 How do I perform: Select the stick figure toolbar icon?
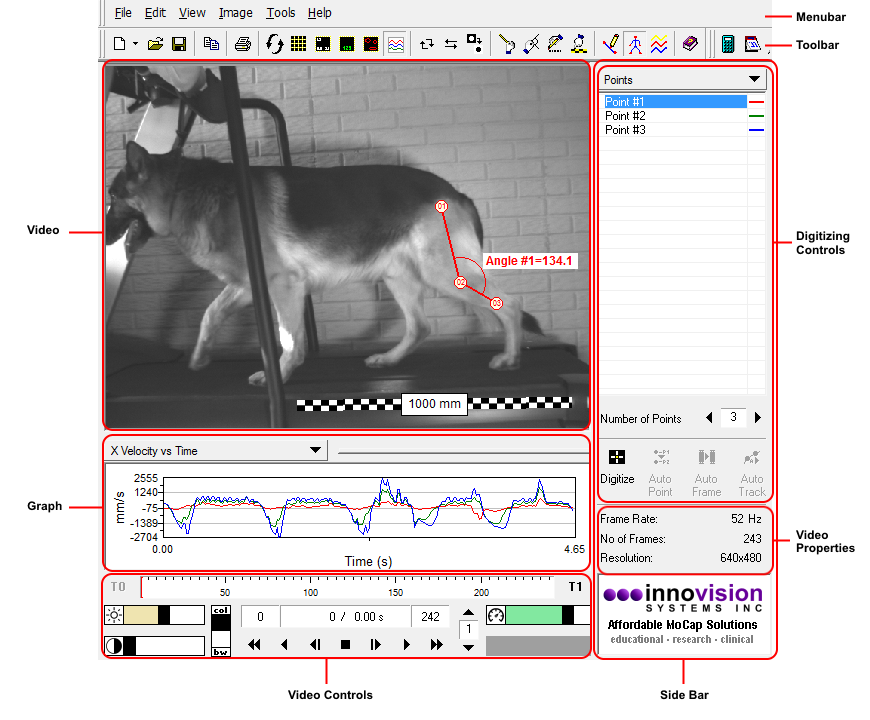[635, 44]
